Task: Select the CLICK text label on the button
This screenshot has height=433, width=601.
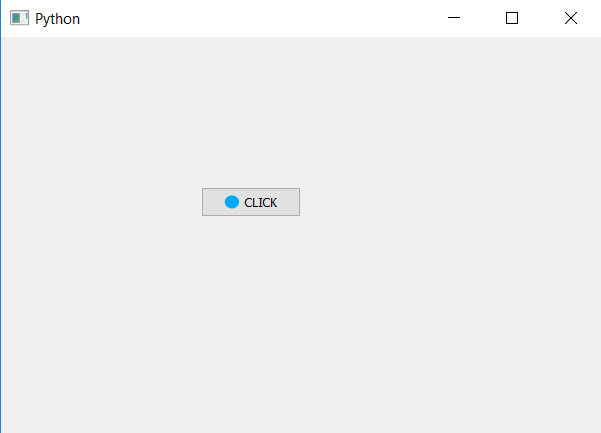Action: pyautogui.click(x=261, y=202)
